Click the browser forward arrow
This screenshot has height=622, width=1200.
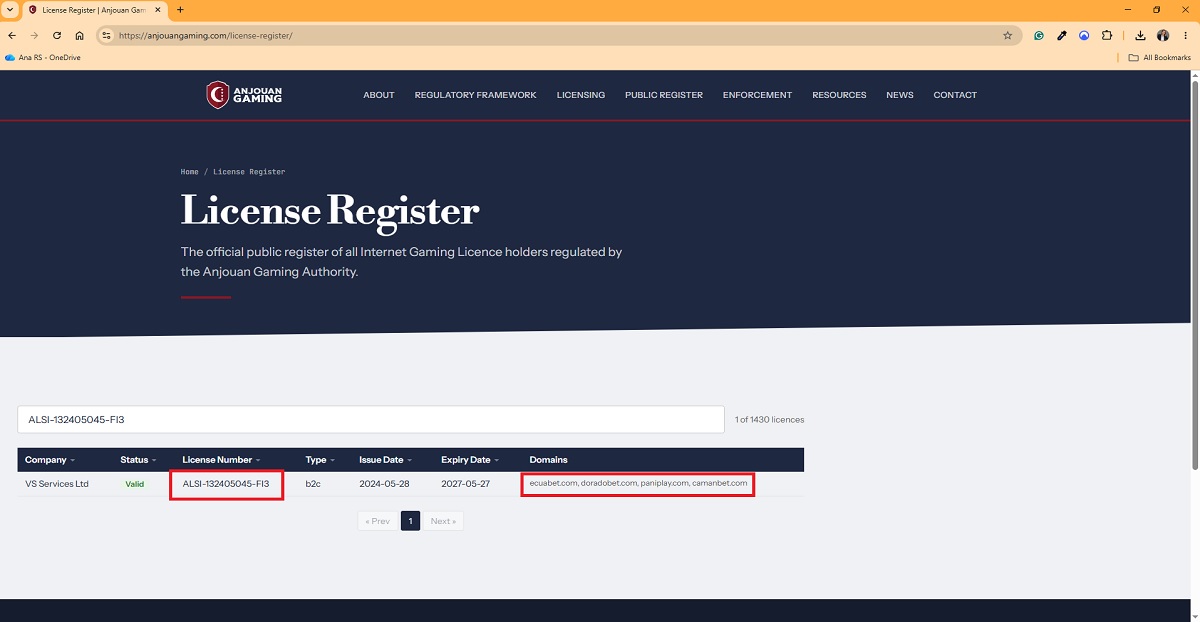click(34, 35)
